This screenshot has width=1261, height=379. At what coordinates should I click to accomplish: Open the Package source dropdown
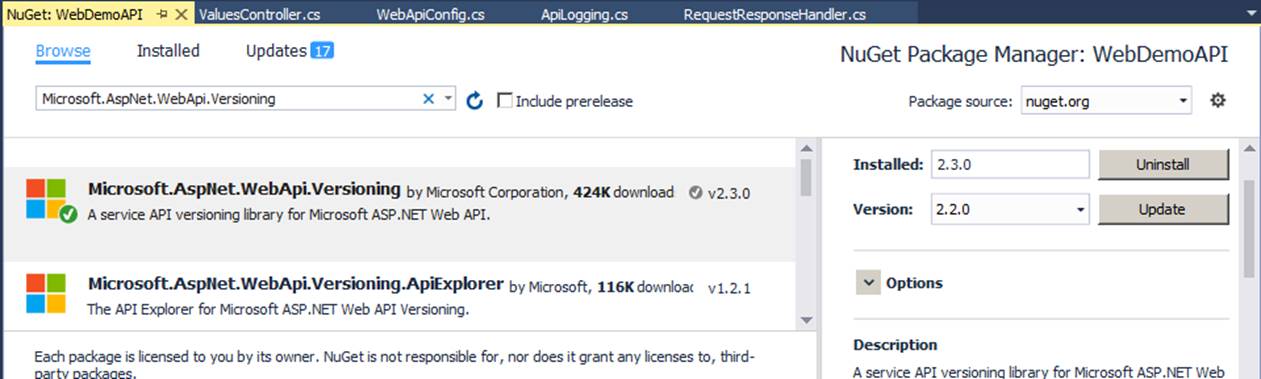pos(1106,101)
